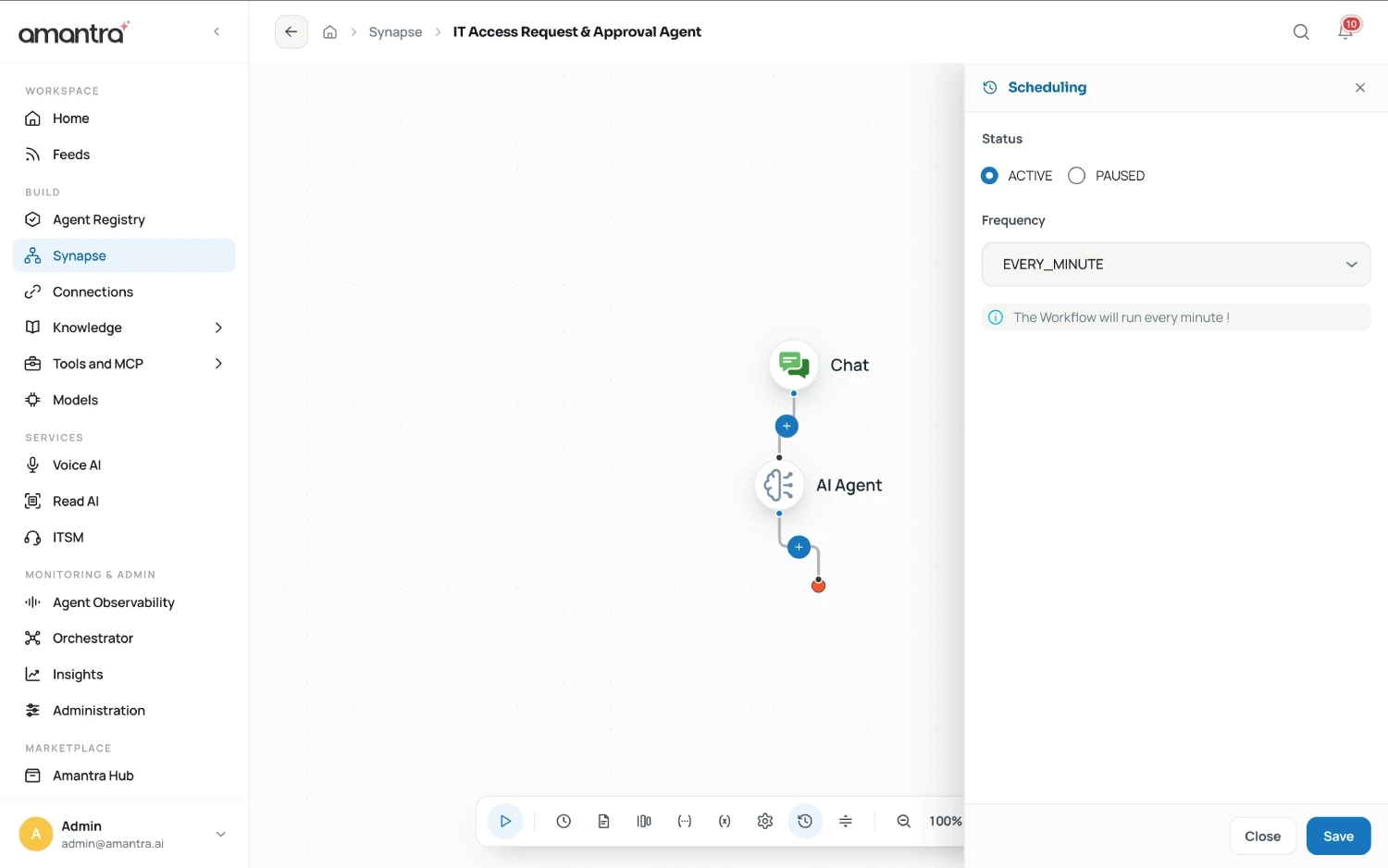Click the Synapse breadcrumb link
This screenshot has height=868, width=1388.
click(395, 32)
